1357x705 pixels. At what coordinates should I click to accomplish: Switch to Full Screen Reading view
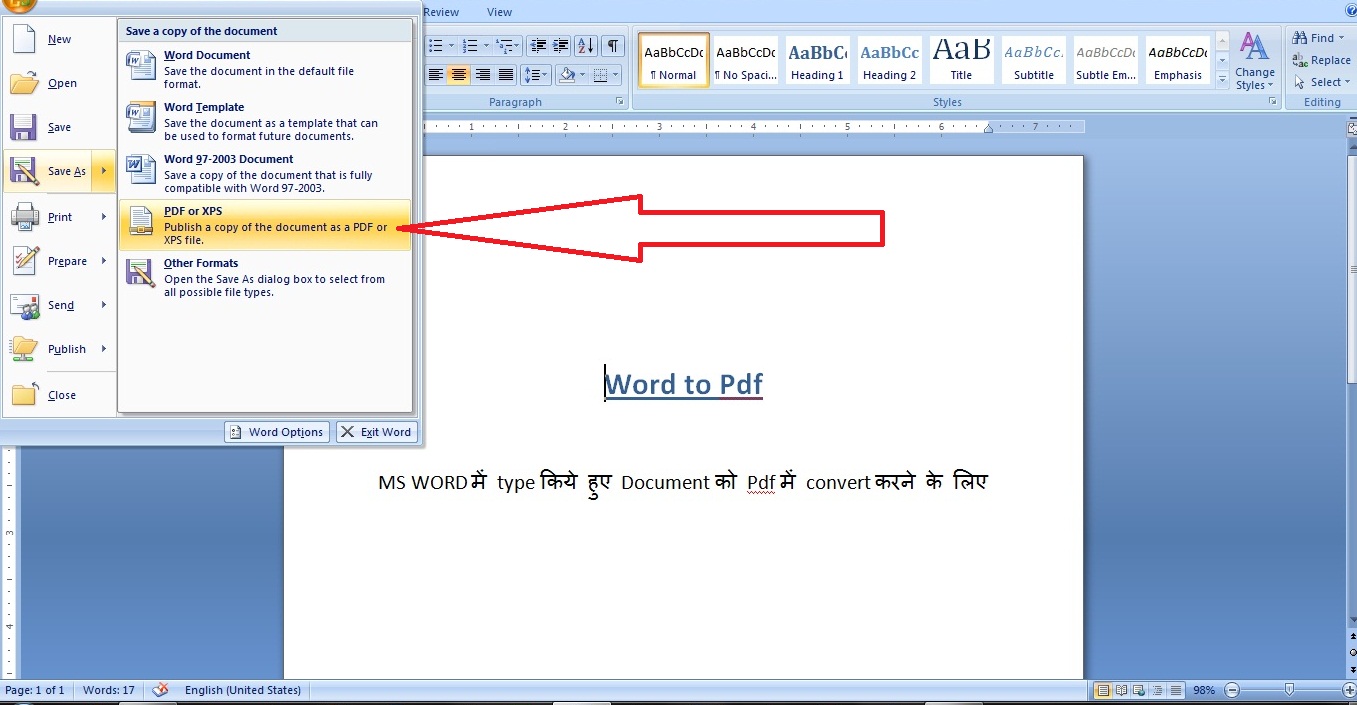1121,690
